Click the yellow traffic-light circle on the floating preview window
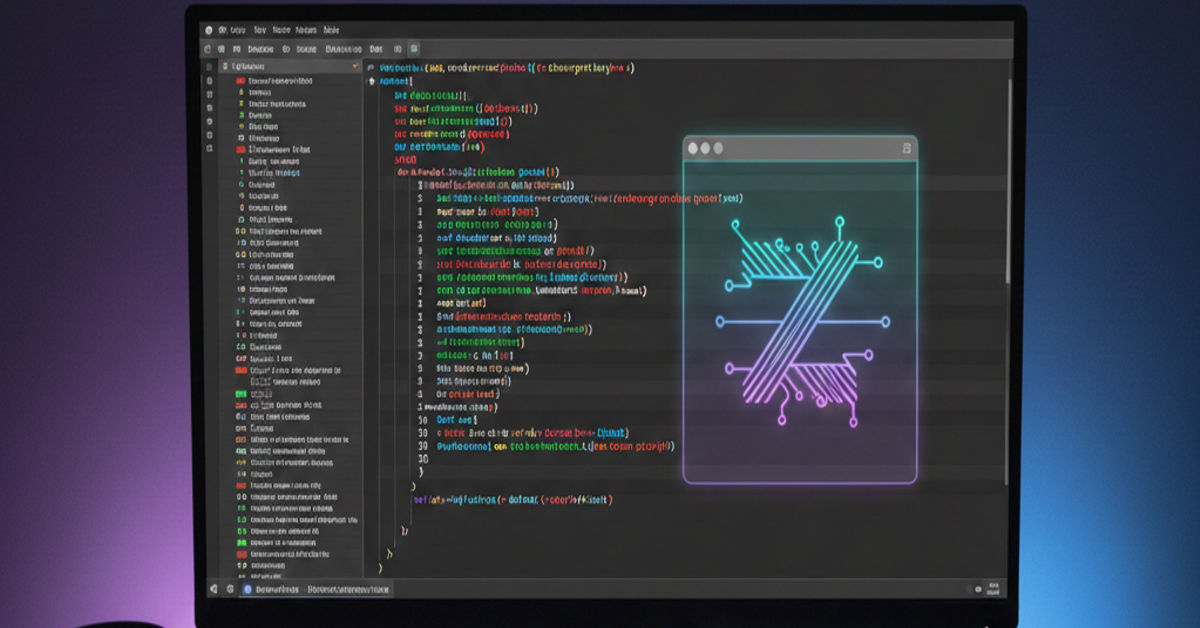 (707, 147)
